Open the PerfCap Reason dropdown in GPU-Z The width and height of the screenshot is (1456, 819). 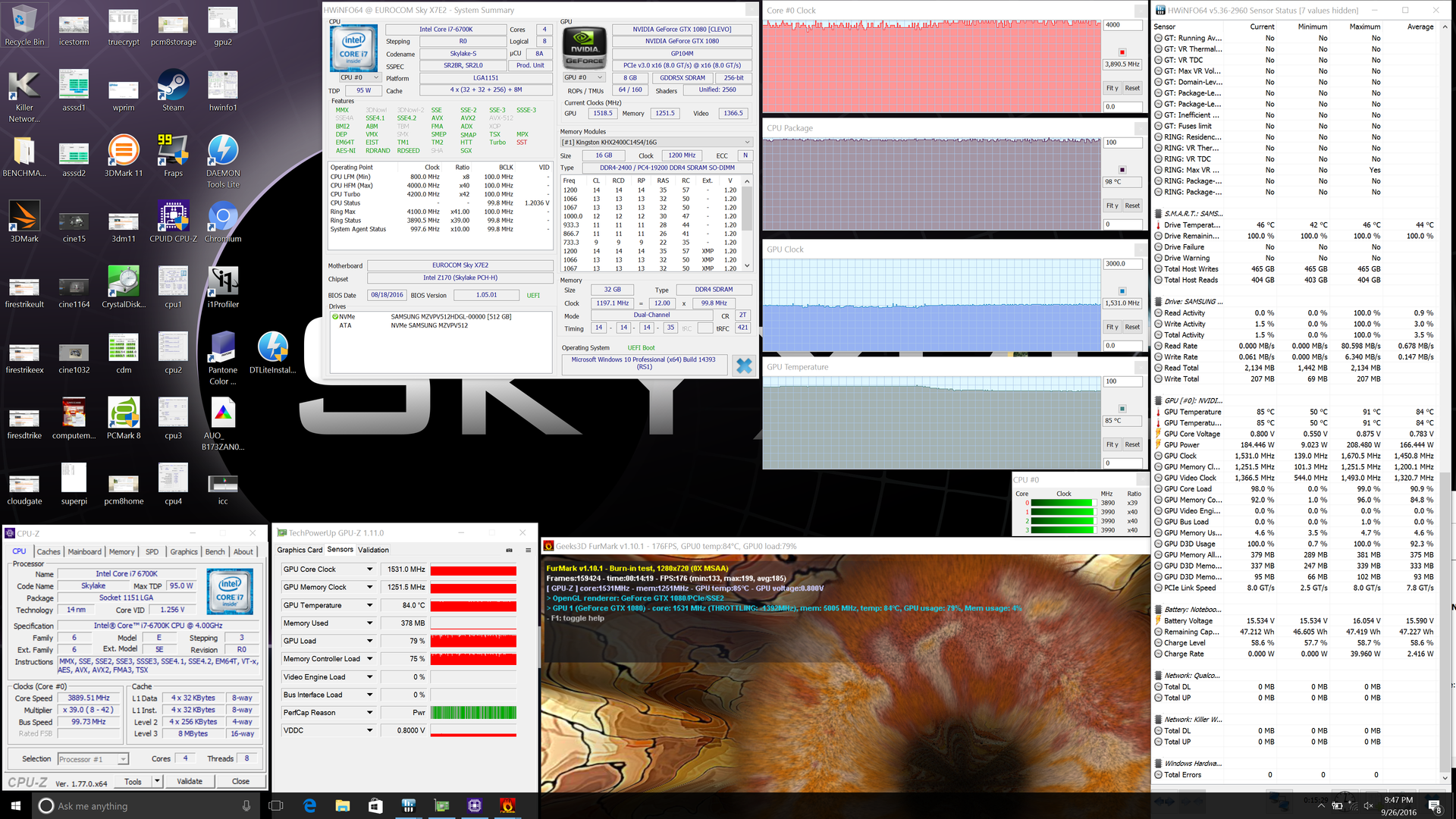coord(370,713)
